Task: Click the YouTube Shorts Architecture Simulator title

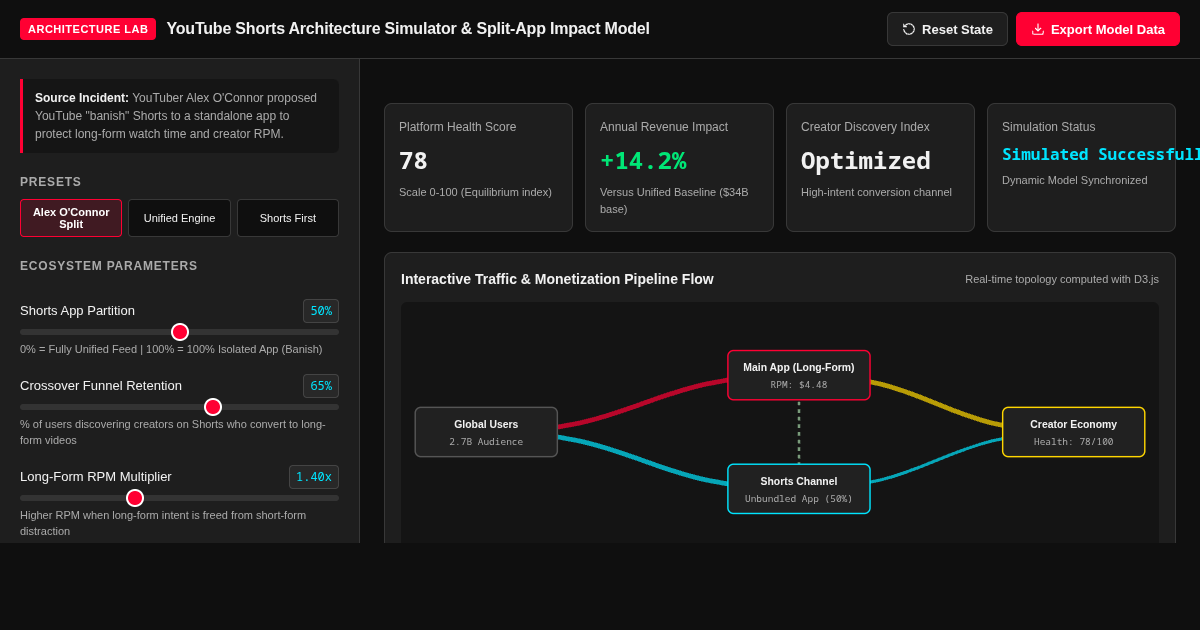Action: [x=408, y=29]
